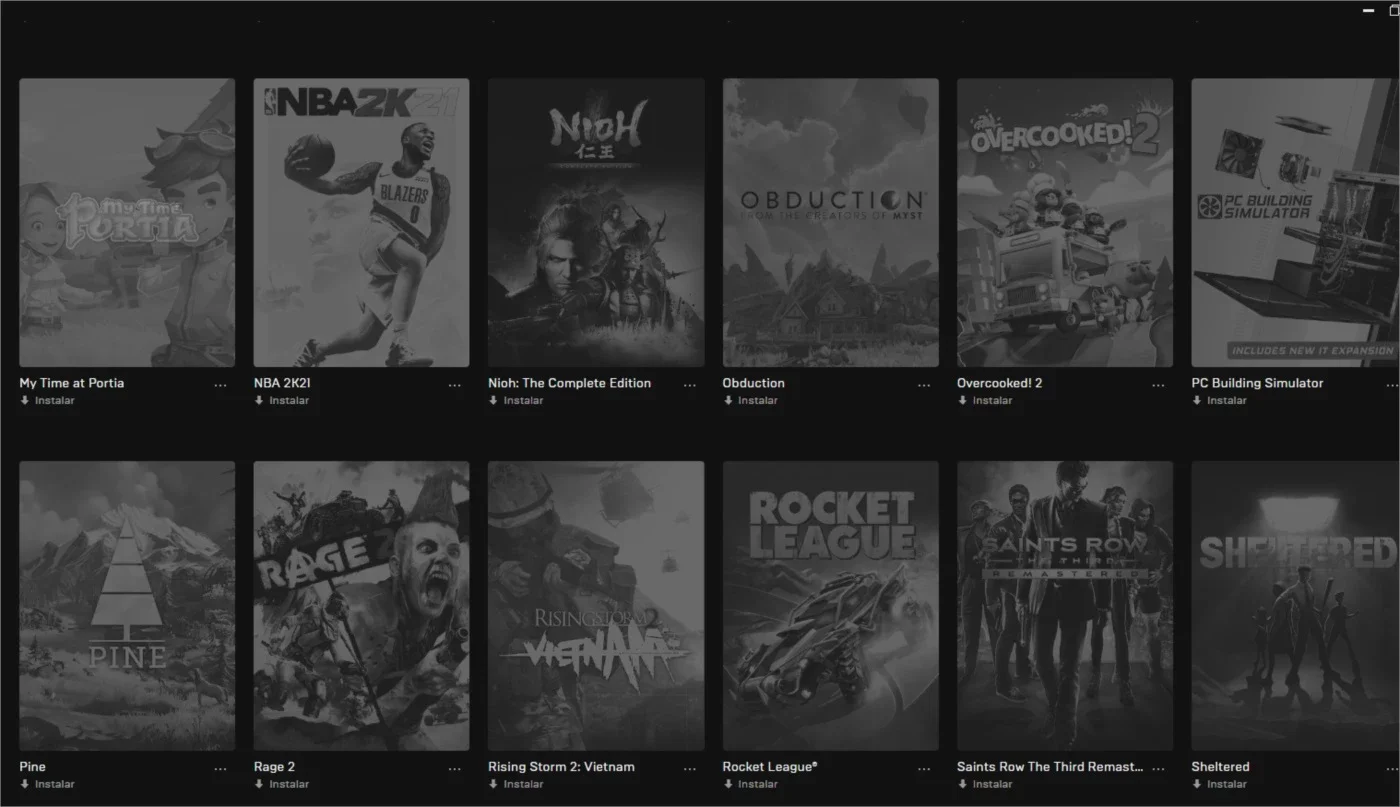Click the Nioh game cover image
The image size is (1400, 807).
[x=596, y=223]
